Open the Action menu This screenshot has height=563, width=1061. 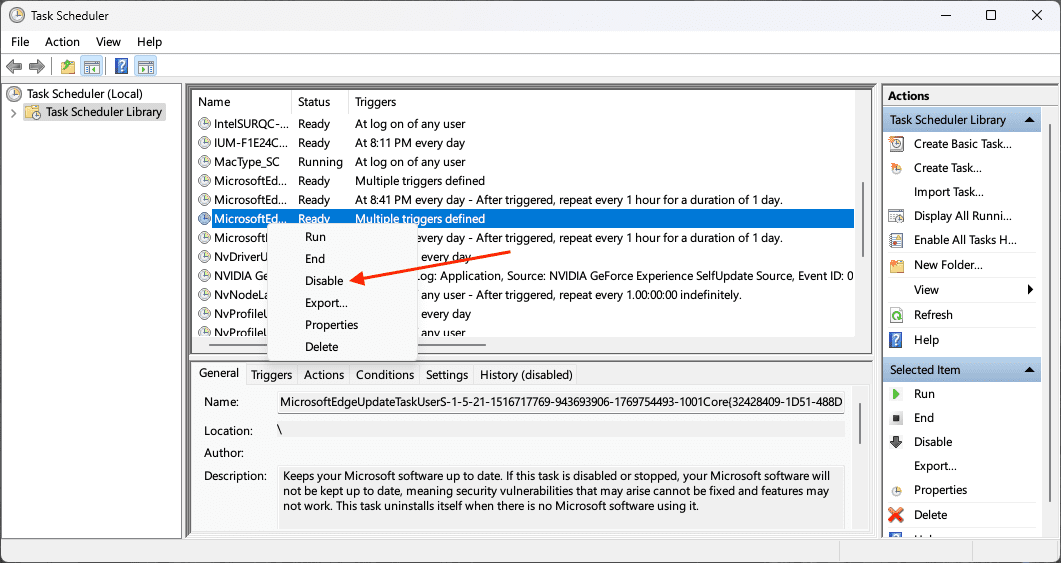coord(62,41)
